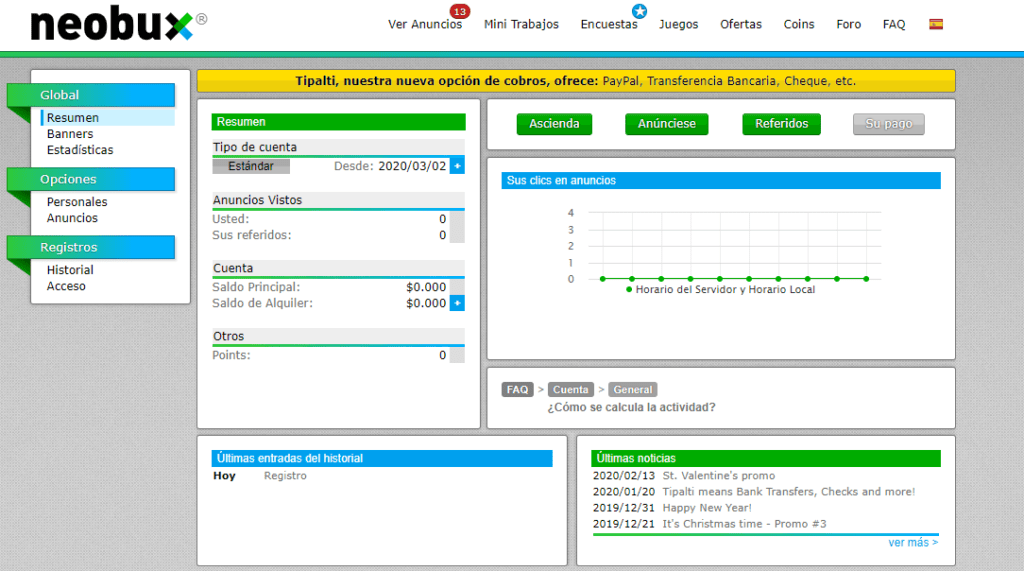Click the Points value 0

click(443, 355)
